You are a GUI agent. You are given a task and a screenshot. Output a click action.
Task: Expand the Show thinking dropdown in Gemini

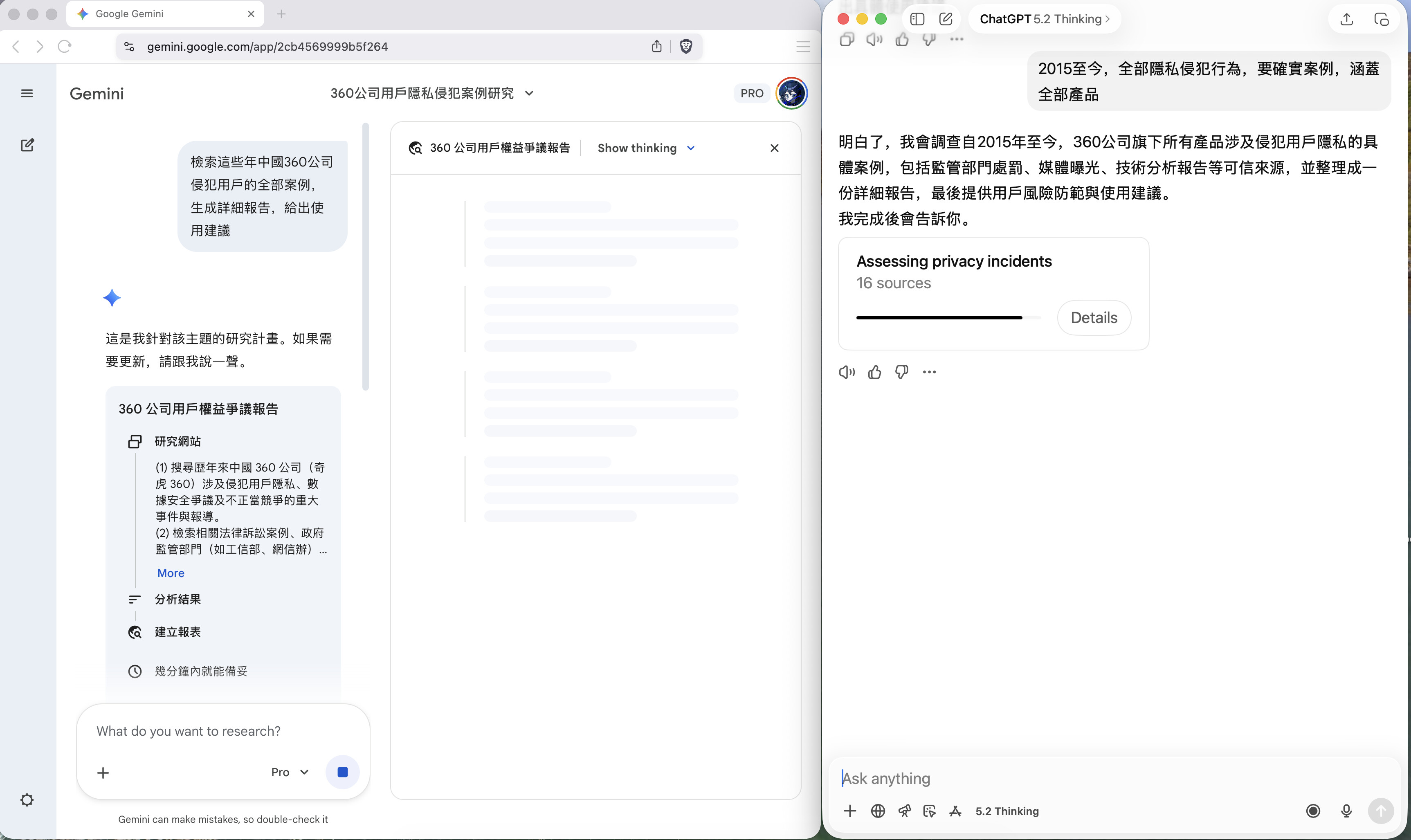[x=645, y=148]
